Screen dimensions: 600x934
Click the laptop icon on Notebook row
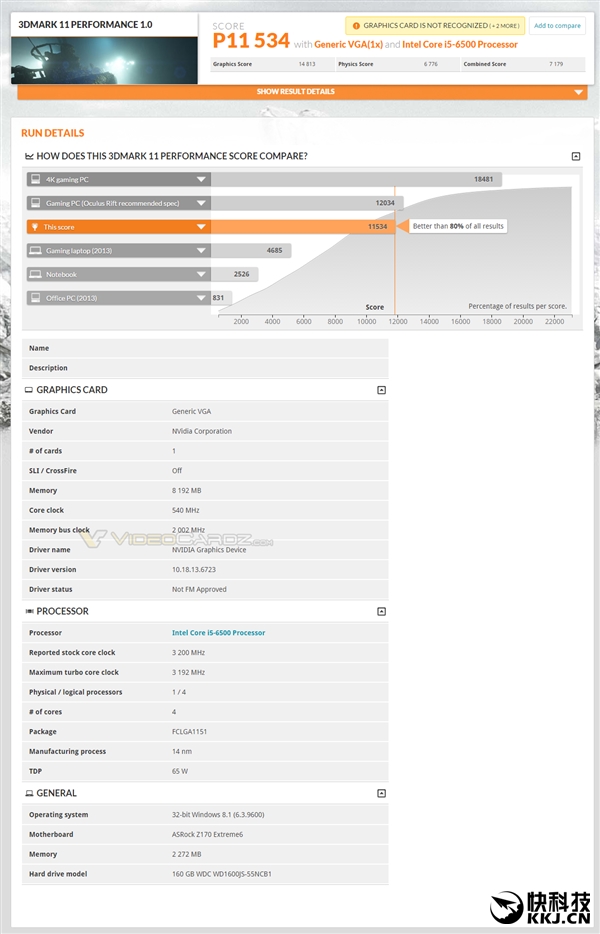click(x=36, y=274)
